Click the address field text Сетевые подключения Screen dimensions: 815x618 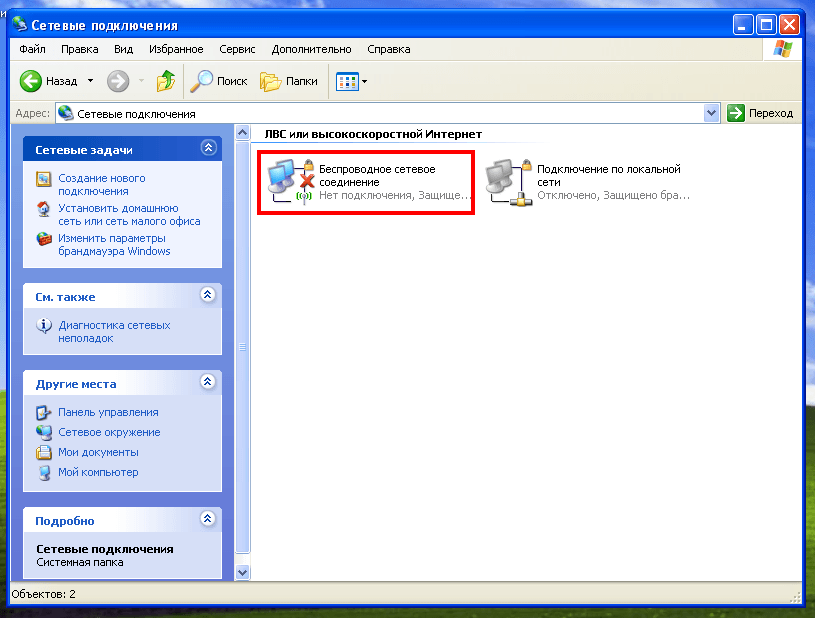tap(136, 114)
